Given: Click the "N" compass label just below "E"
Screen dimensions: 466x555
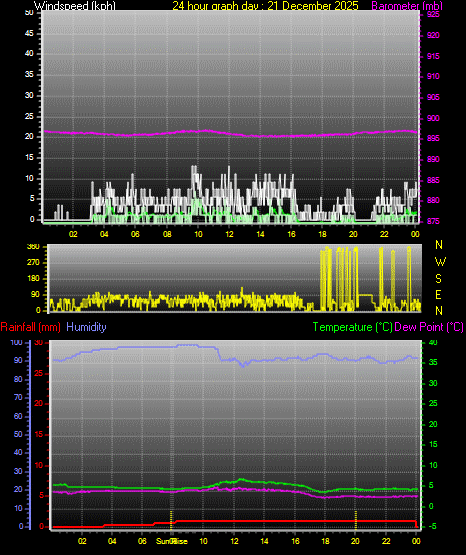Looking at the screenshot, I should tap(439, 311).
